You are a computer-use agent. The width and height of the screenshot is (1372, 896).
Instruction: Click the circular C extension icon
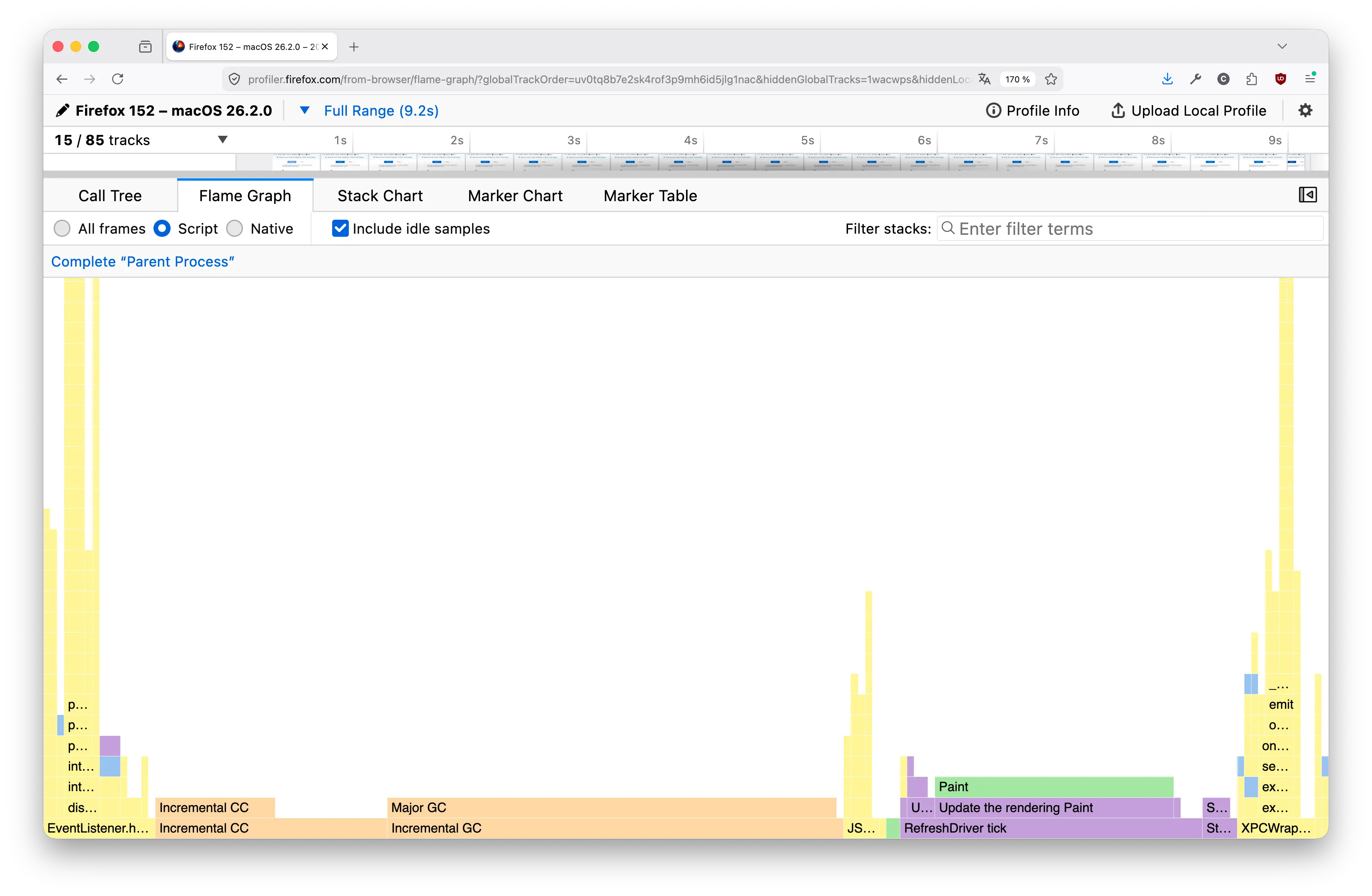point(1223,79)
